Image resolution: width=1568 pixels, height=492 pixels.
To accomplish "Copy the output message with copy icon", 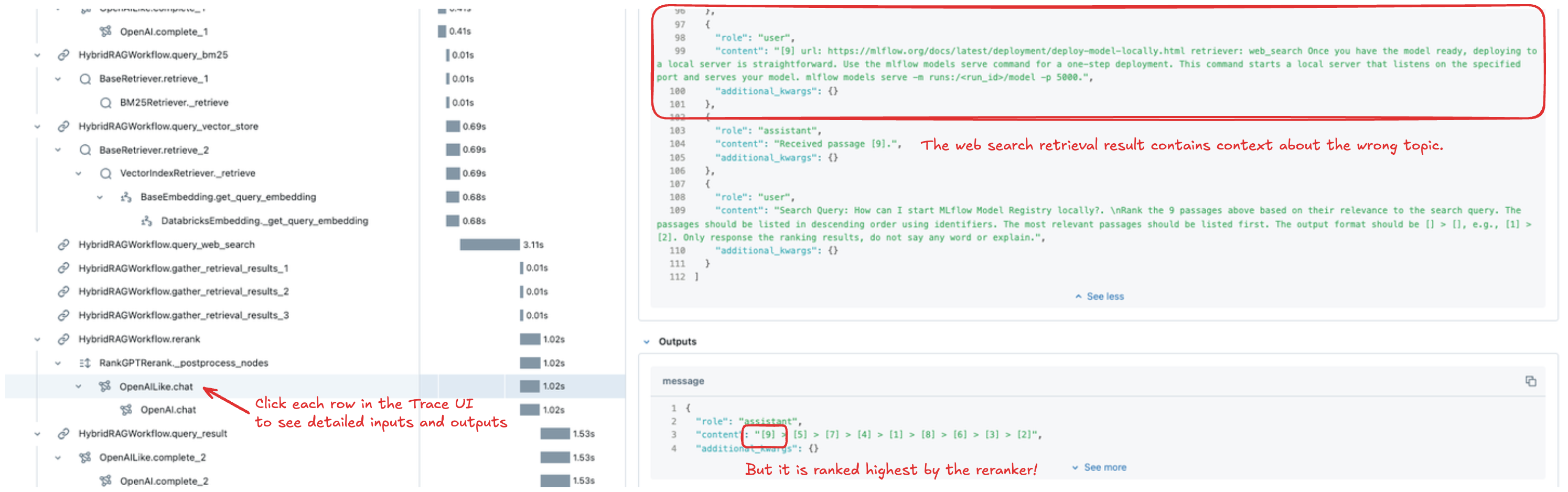I will (1530, 381).
